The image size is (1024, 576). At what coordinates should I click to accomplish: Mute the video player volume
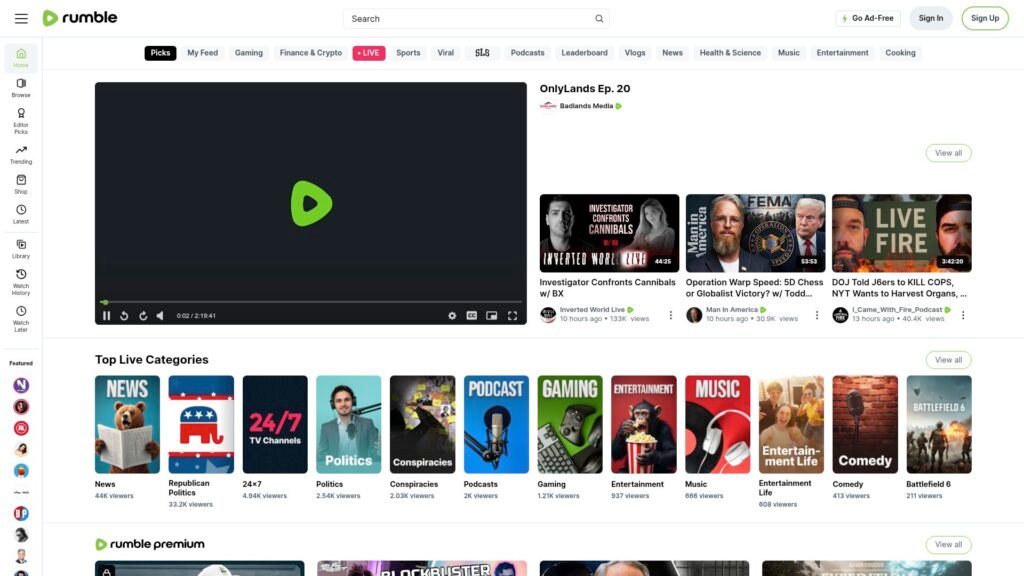tap(160, 316)
